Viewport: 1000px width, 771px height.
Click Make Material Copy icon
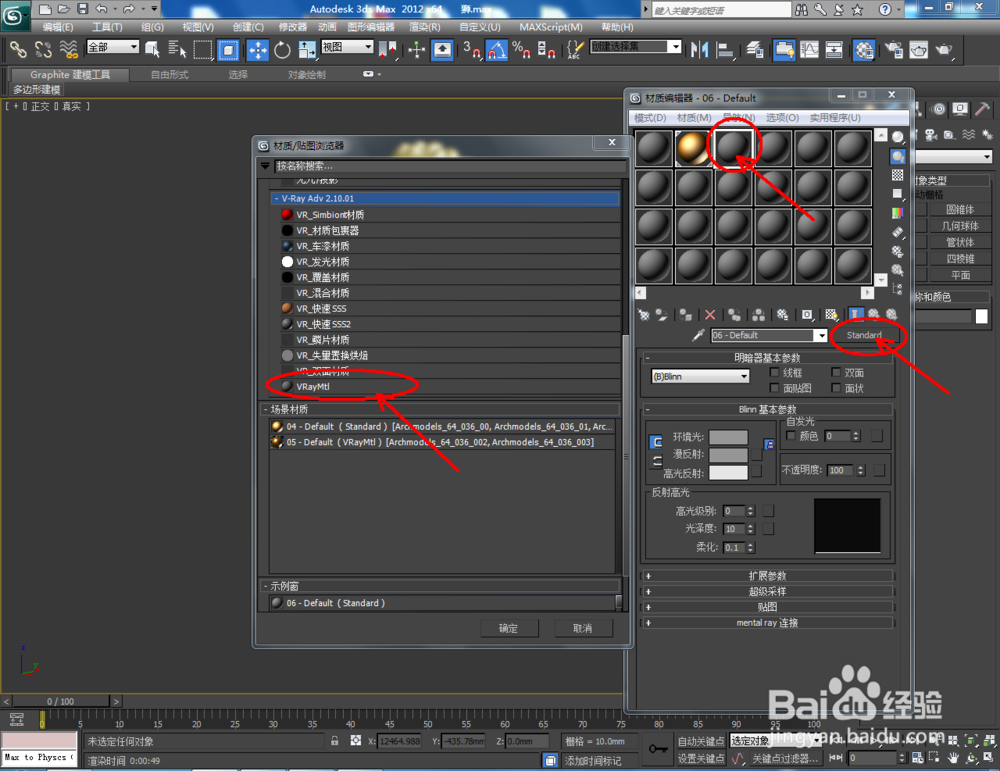point(735,314)
